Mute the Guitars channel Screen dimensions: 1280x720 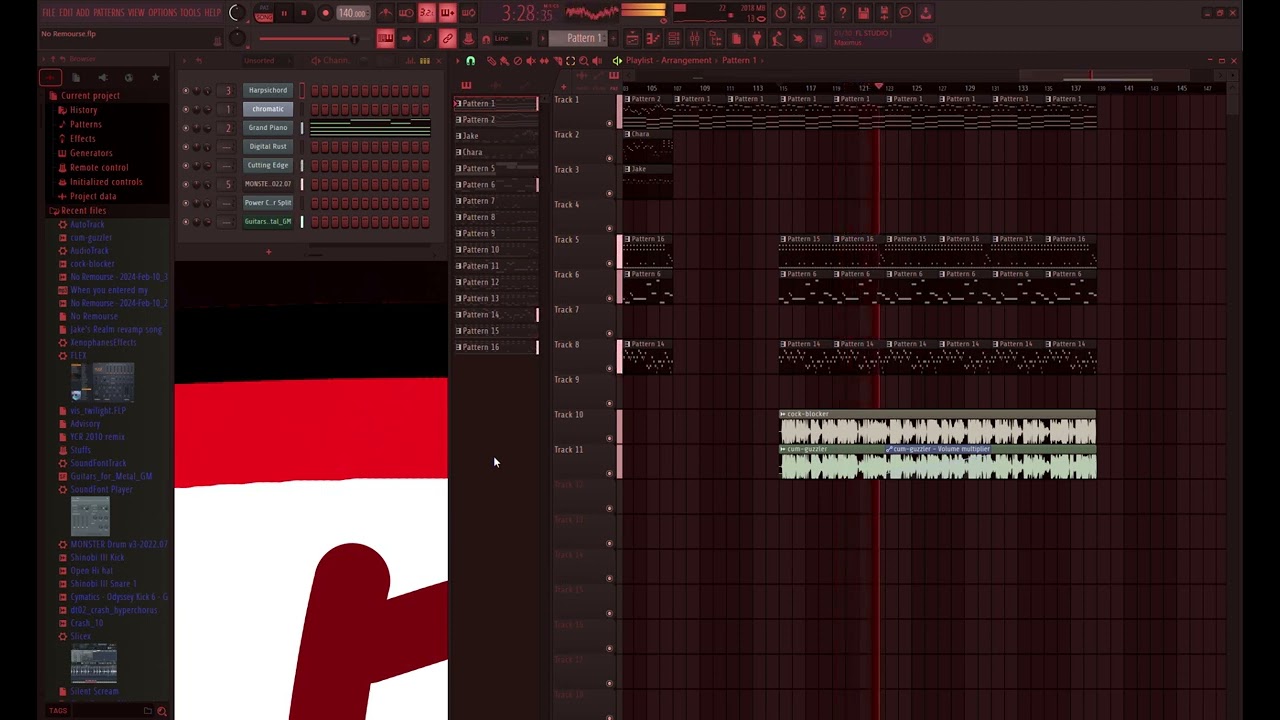185,221
